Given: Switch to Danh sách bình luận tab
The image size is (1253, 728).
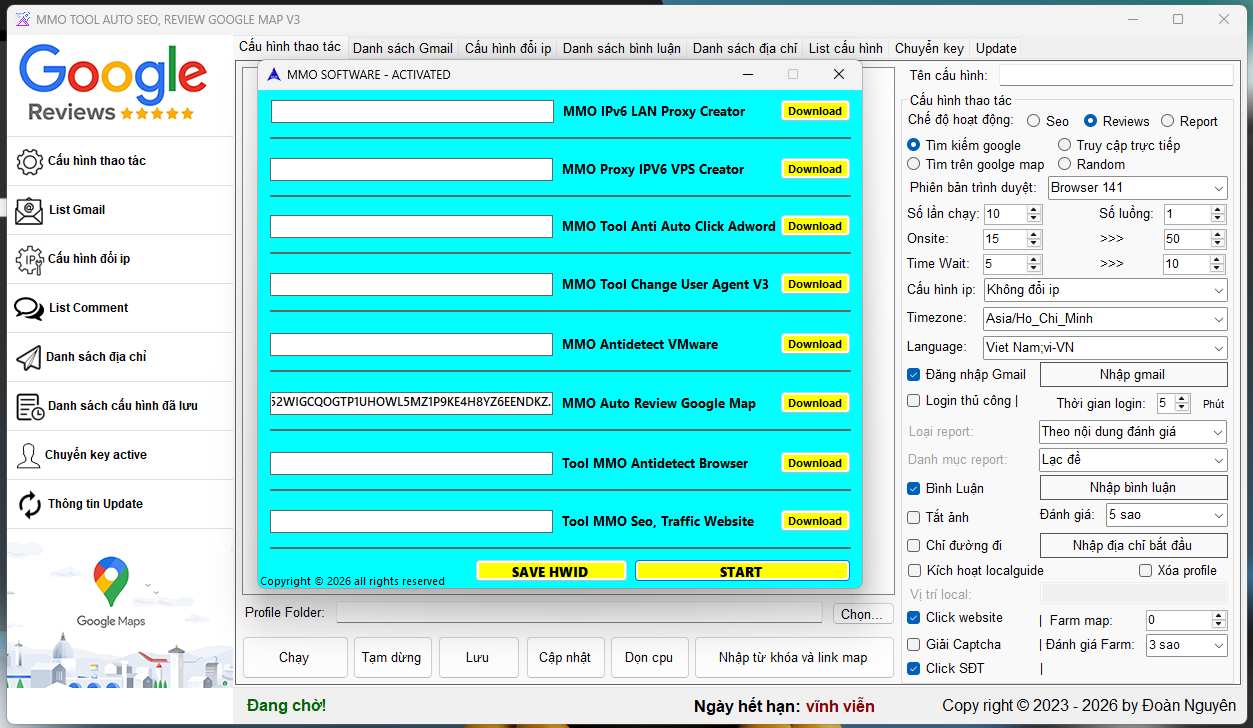Looking at the screenshot, I should point(622,48).
